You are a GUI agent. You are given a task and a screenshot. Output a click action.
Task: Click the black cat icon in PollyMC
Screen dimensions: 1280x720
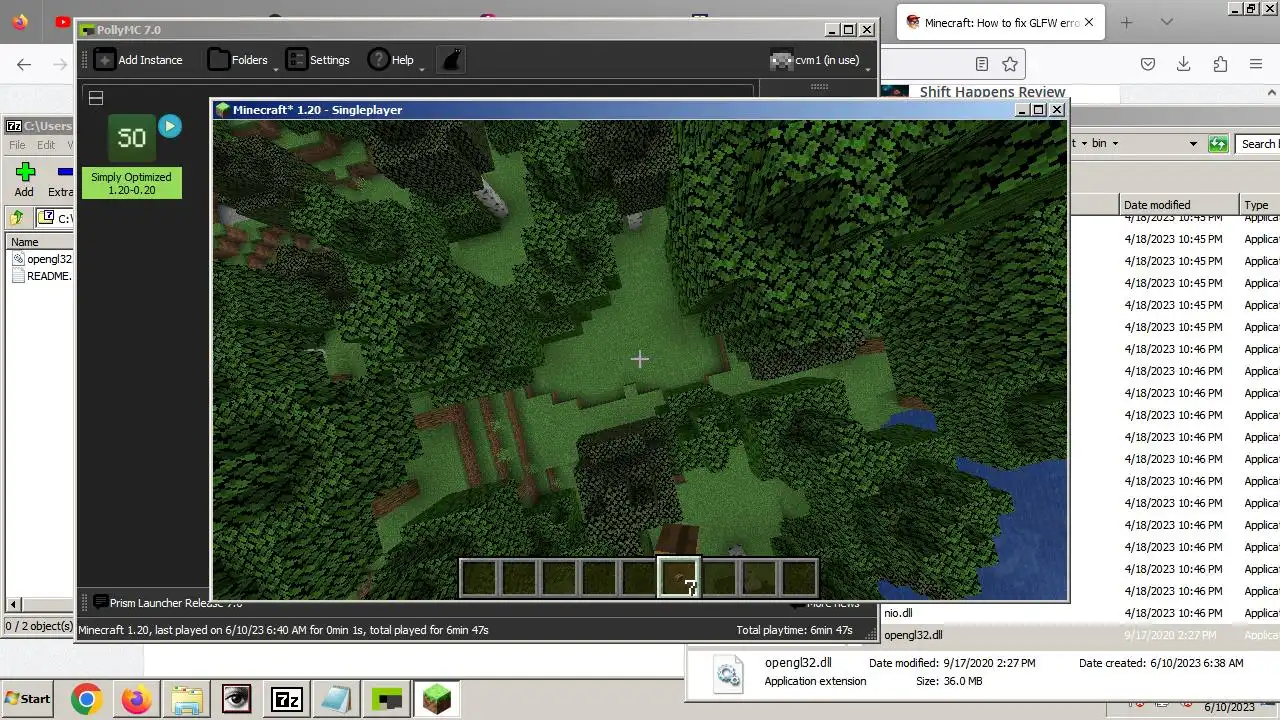click(451, 60)
